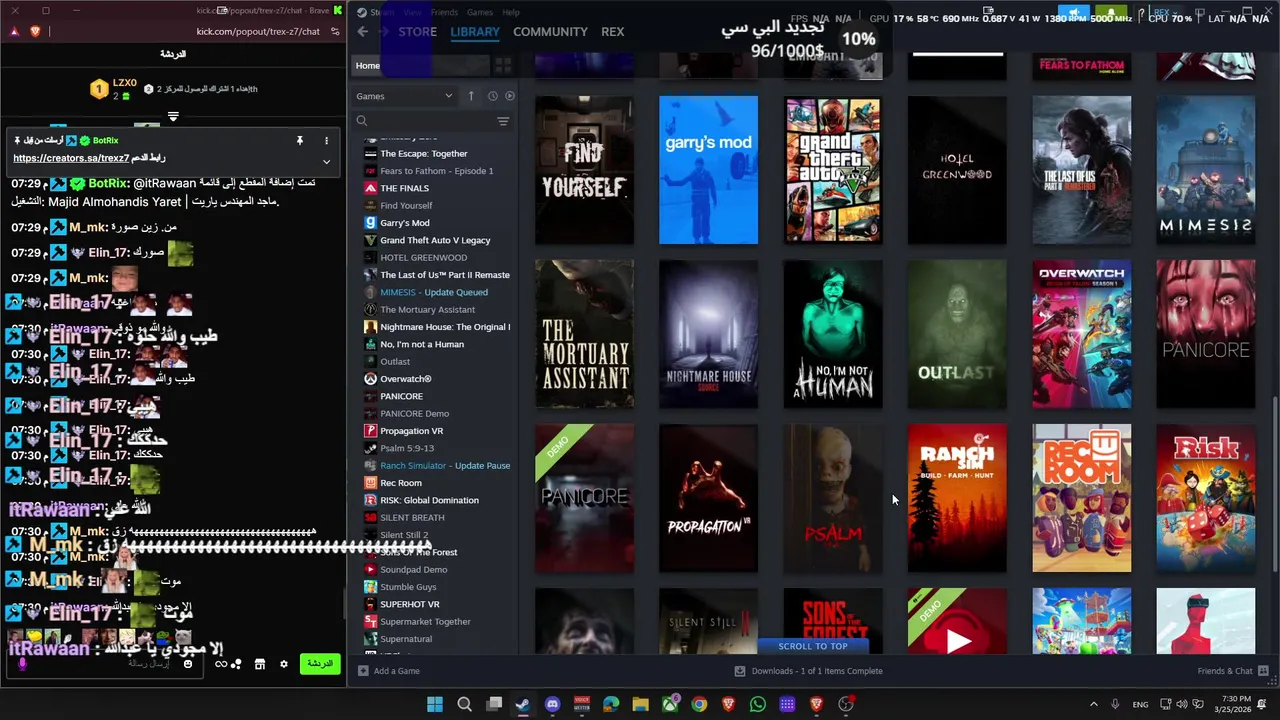Expand the Games filter dropdown
Screen dimensions: 1280x720
pyautogui.click(x=404, y=96)
